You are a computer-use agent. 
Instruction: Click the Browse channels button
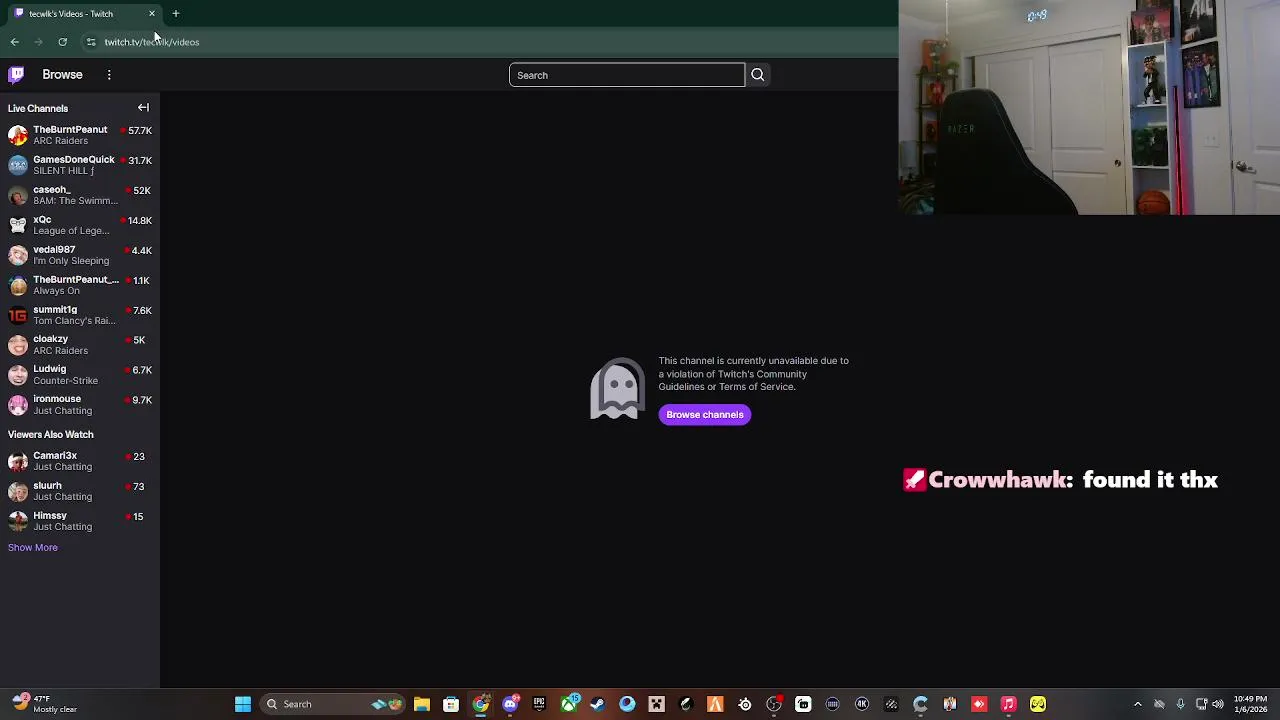705,415
